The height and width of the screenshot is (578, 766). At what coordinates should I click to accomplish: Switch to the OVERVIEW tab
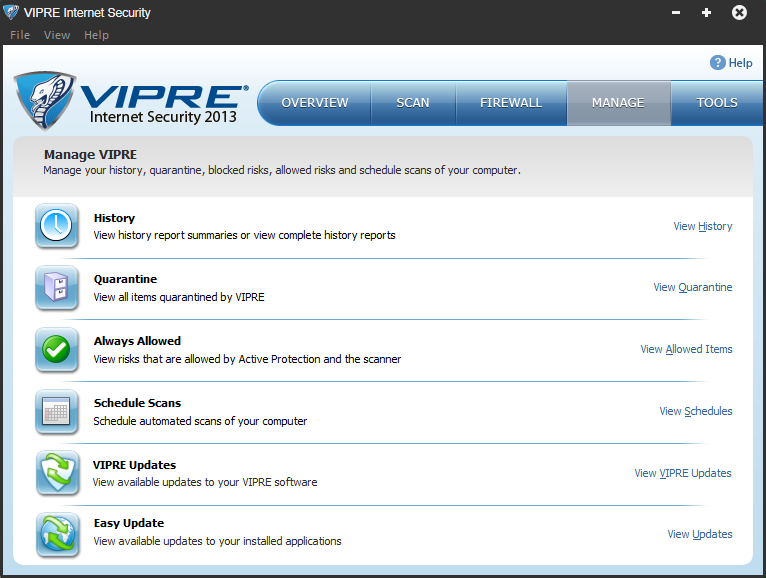[x=315, y=103]
